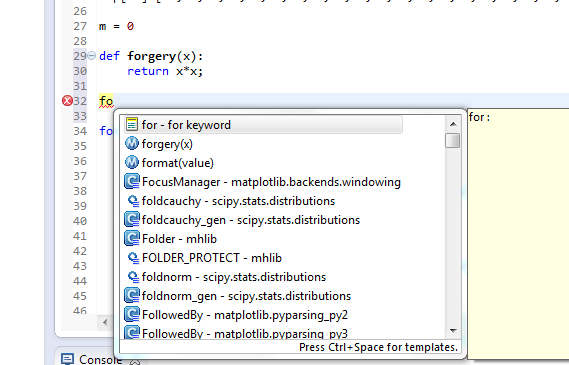Screen dimensions: 569x365
Task: Click the 'm = 0' assignment line
Action: pyautogui.click(x=116, y=26)
